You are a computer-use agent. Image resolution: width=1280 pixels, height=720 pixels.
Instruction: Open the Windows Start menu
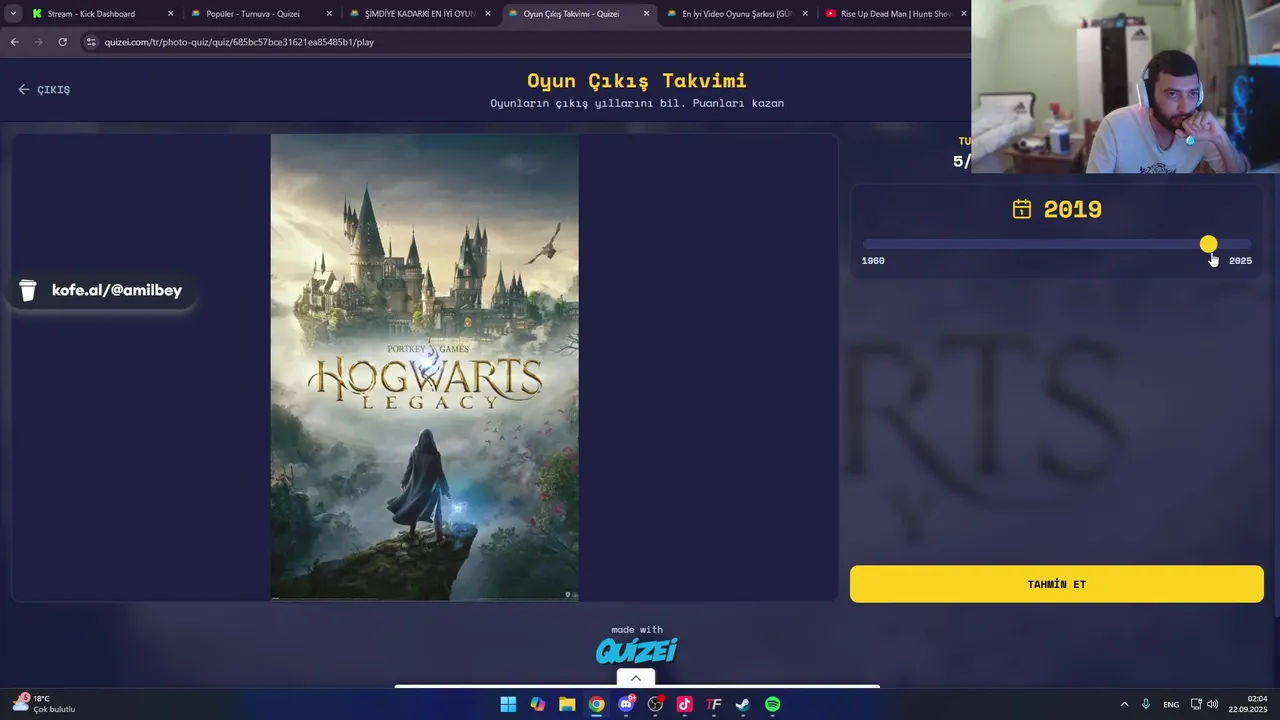pos(508,704)
